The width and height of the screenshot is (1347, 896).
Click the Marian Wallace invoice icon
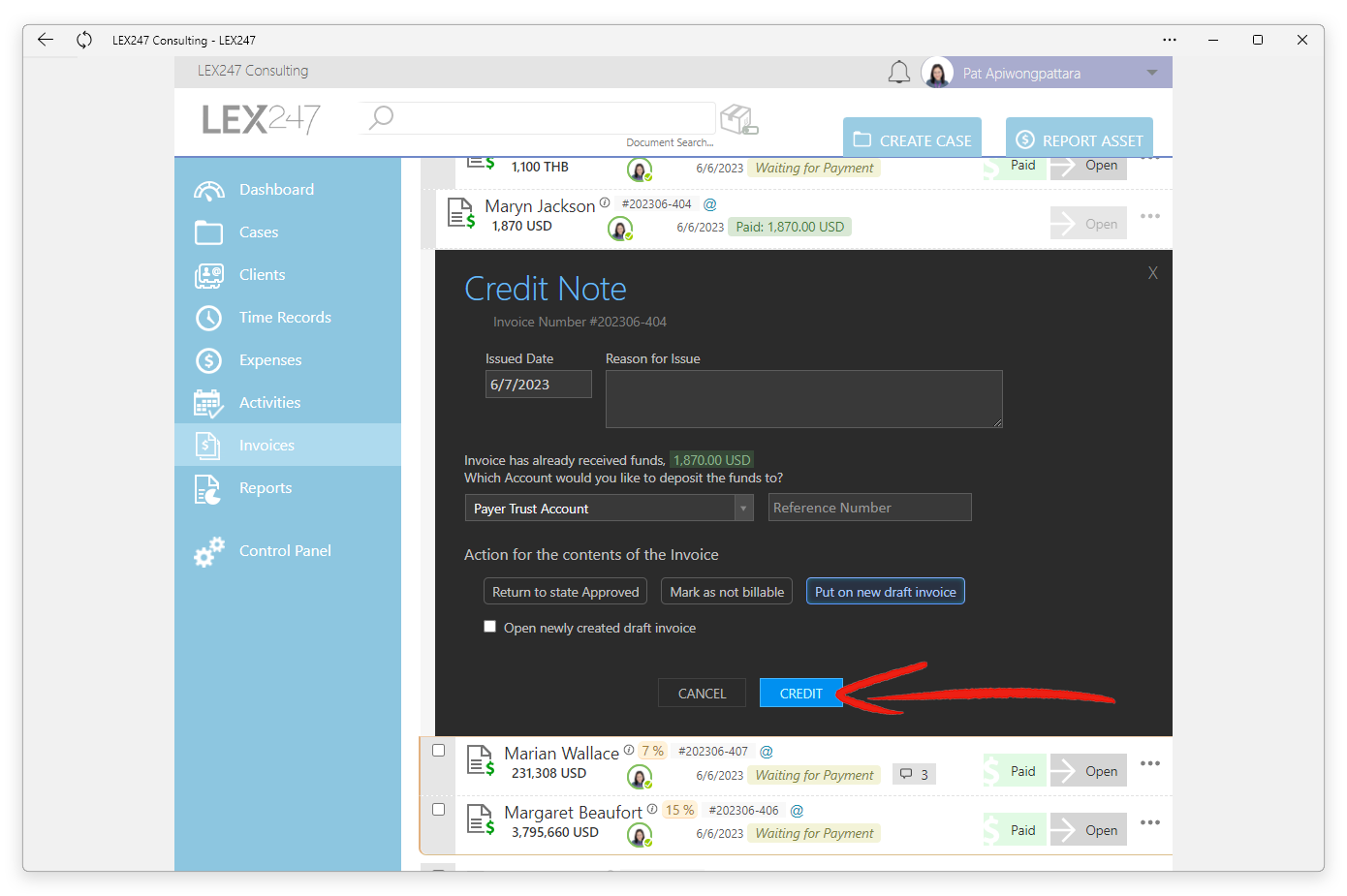pyautogui.click(x=481, y=760)
